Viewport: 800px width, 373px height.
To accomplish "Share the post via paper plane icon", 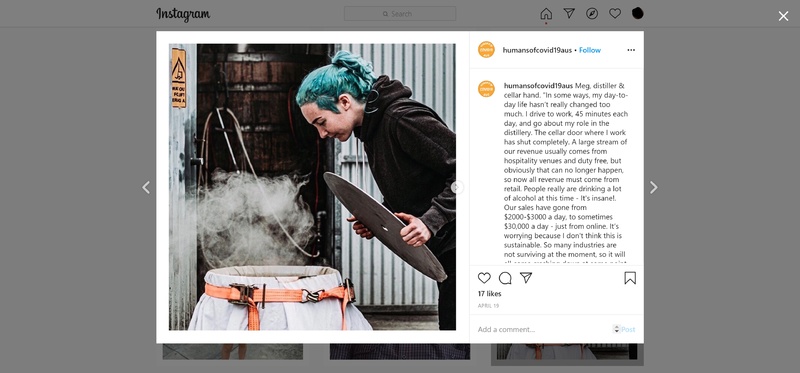I will pos(526,278).
